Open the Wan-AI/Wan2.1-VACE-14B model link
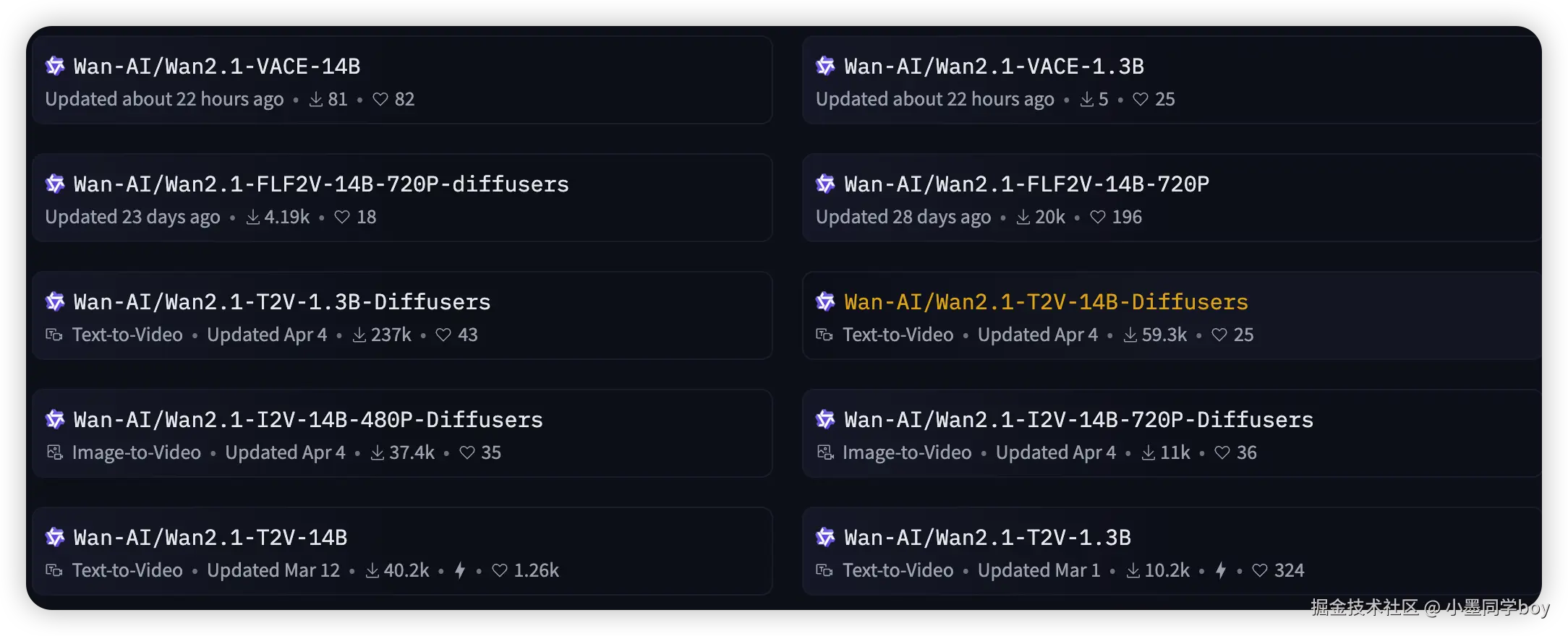Viewport: 1568px width, 636px height. pos(217,66)
